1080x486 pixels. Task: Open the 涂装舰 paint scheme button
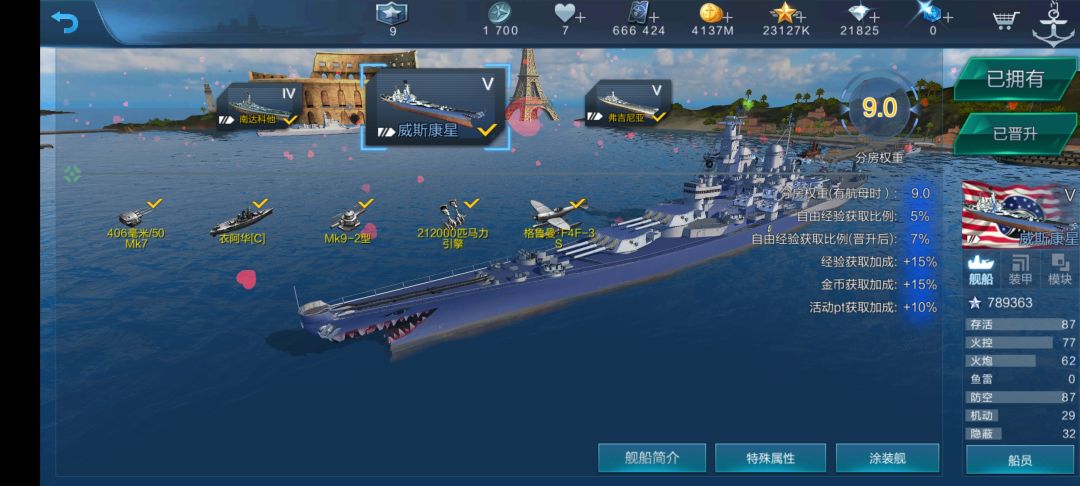click(x=887, y=458)
